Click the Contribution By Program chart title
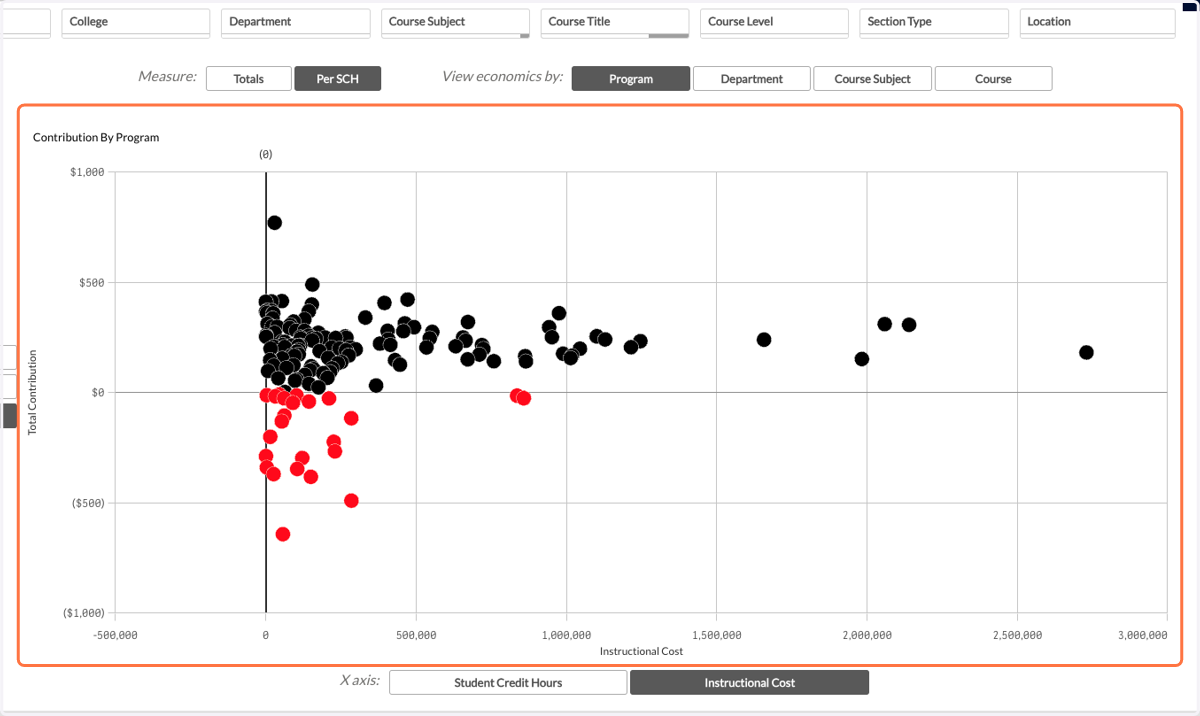 coord(96,137)
